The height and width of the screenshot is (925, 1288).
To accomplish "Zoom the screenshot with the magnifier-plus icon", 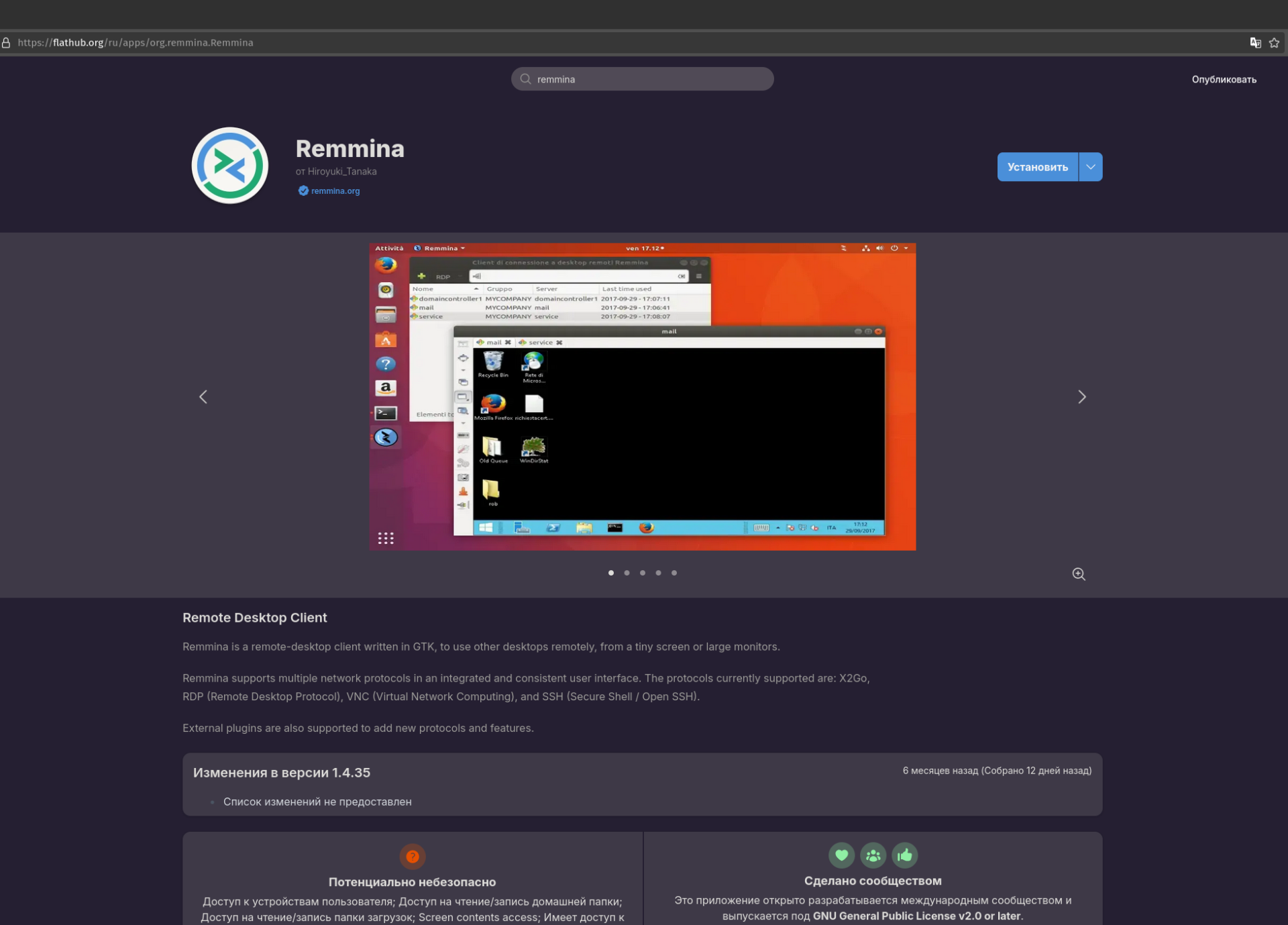I will pyautogui.click(x=1079, y=574).
